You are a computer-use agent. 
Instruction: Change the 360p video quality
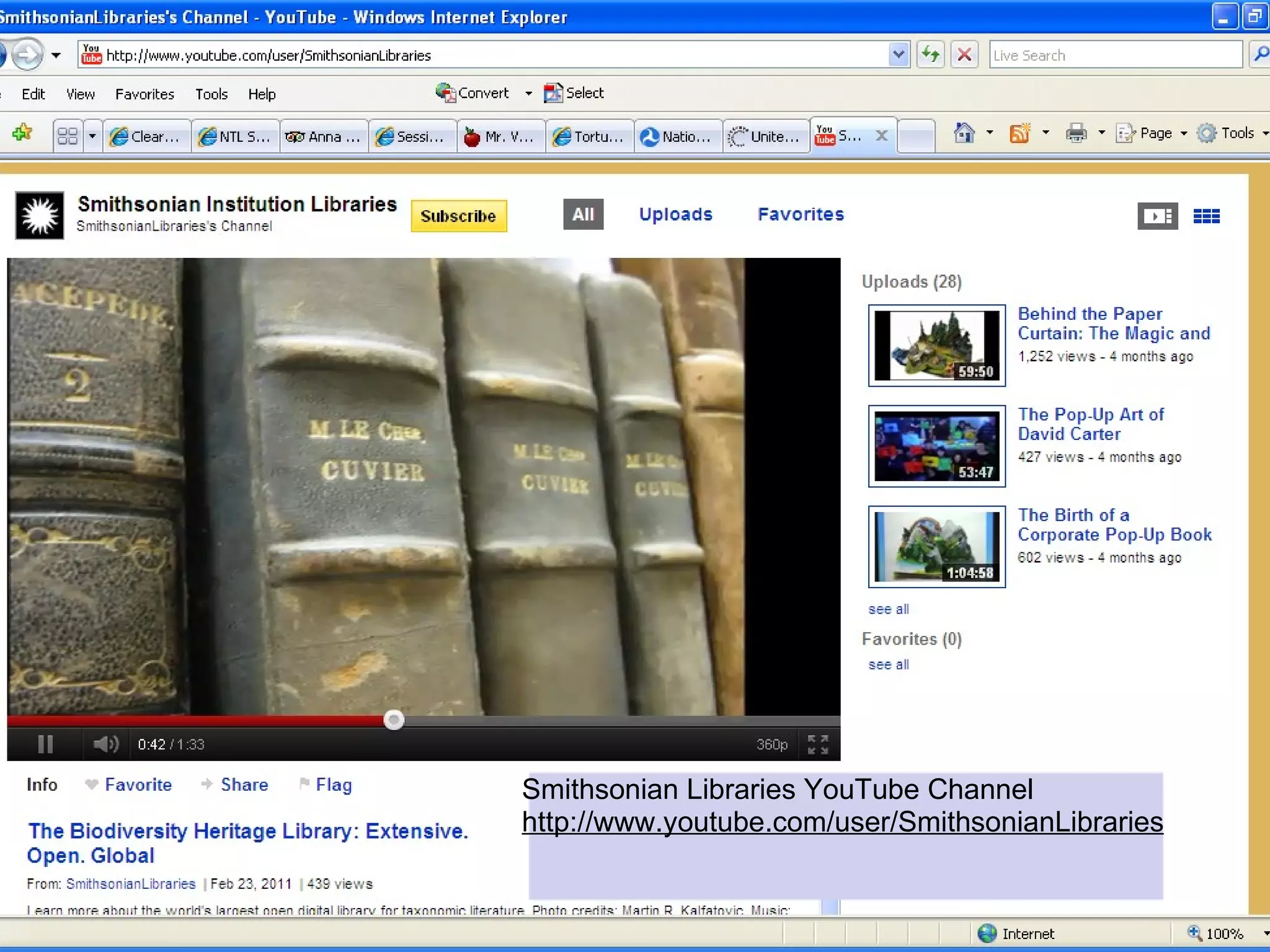coord(771,744)
